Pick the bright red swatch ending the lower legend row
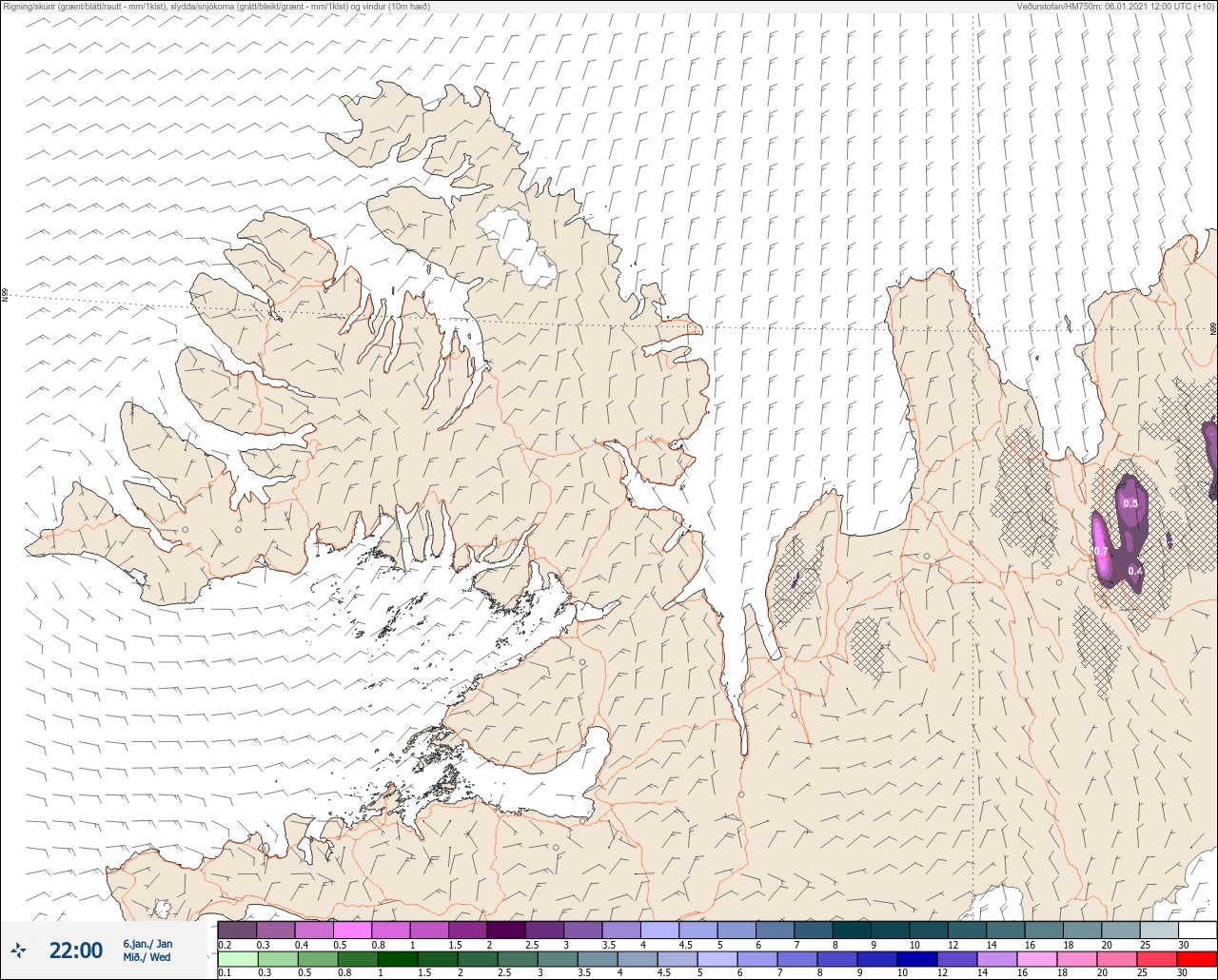Screen dimensions: 1218x980 pyautogui.click(x=1197, y=958)
